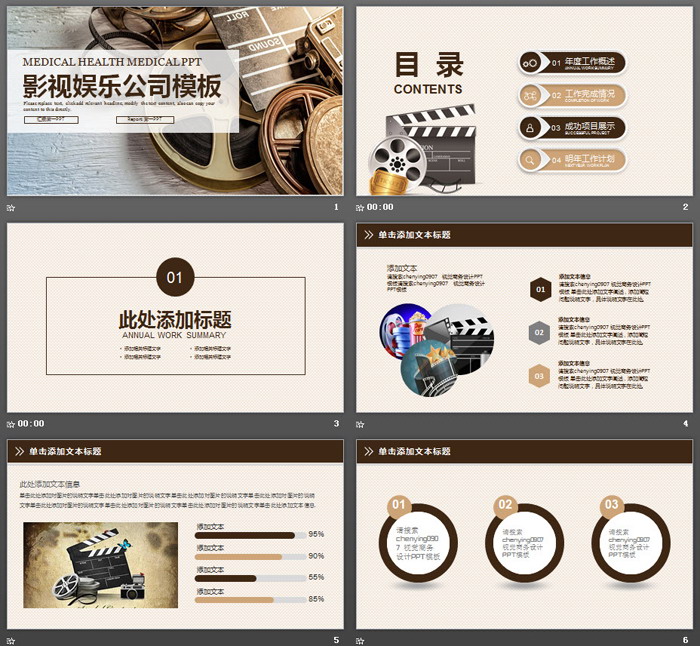
Task: Click the 03 ring circle on slide 6
Action: click(630, 542)
